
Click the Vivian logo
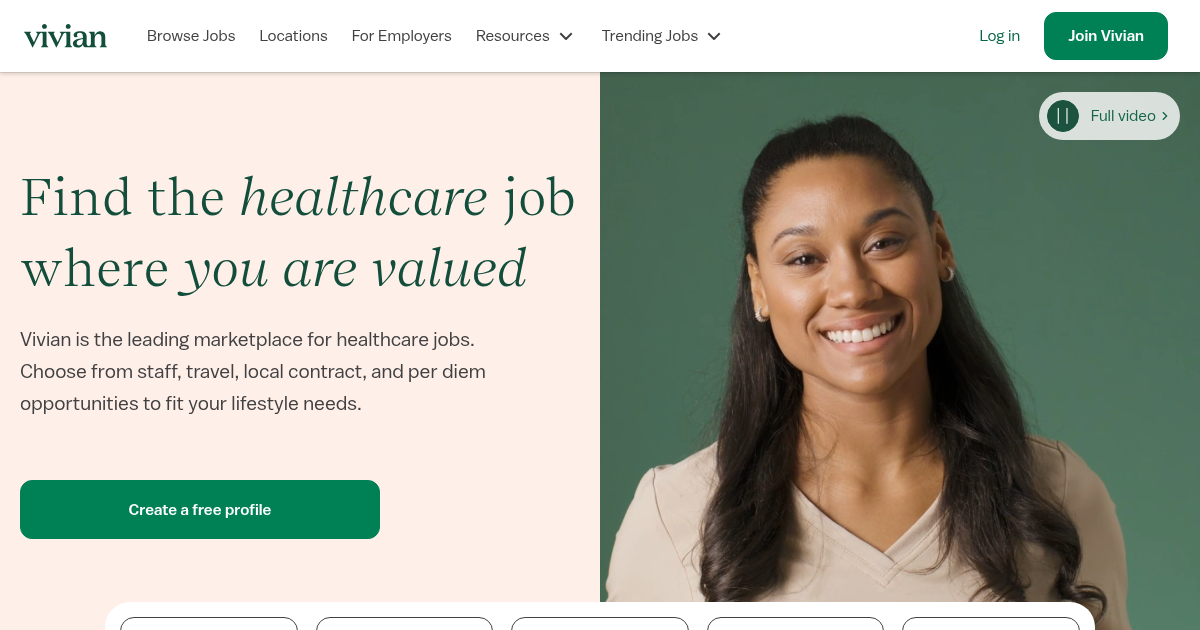click(65, 37)
